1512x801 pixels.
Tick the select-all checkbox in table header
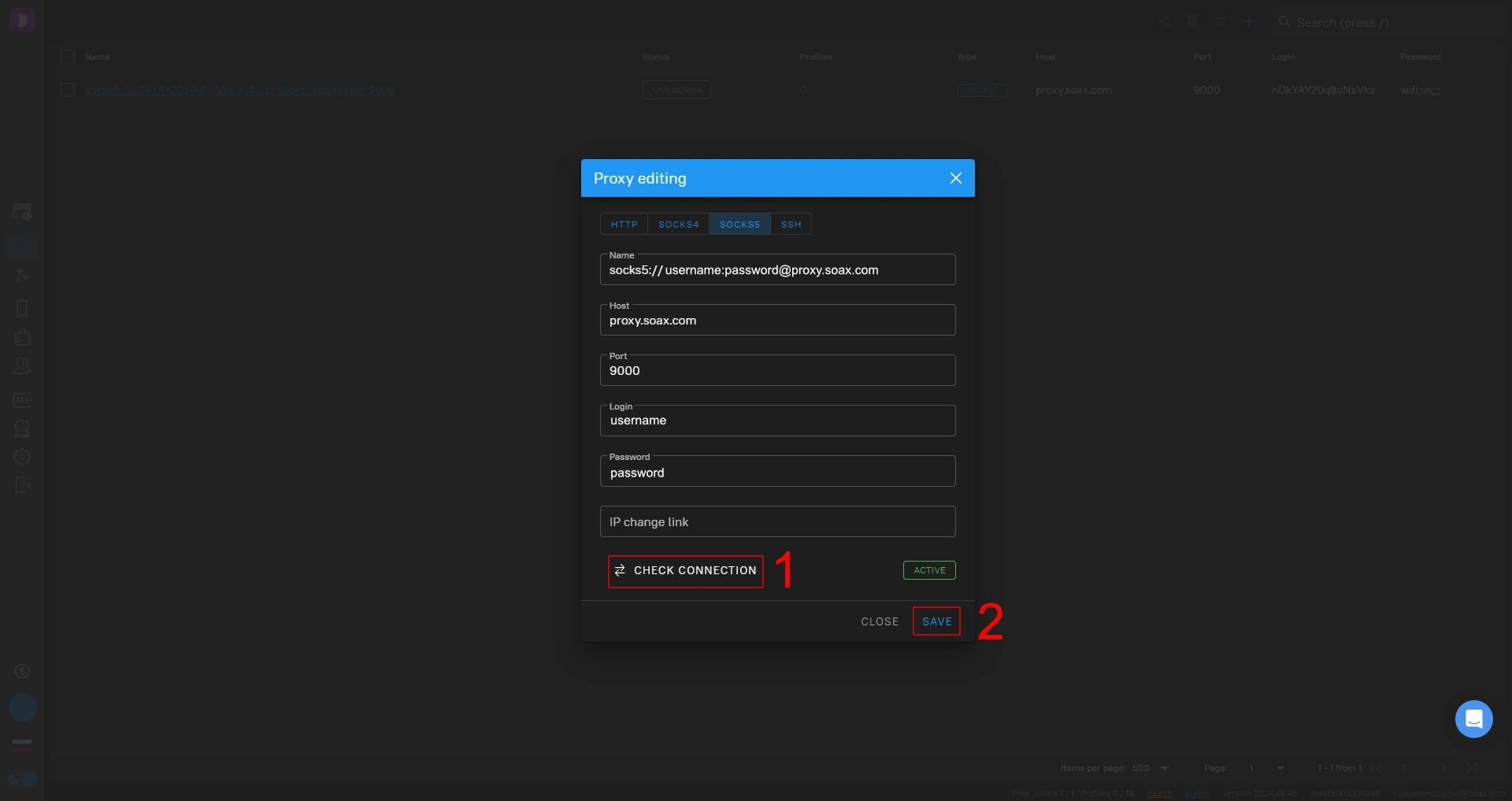point(68,57)
